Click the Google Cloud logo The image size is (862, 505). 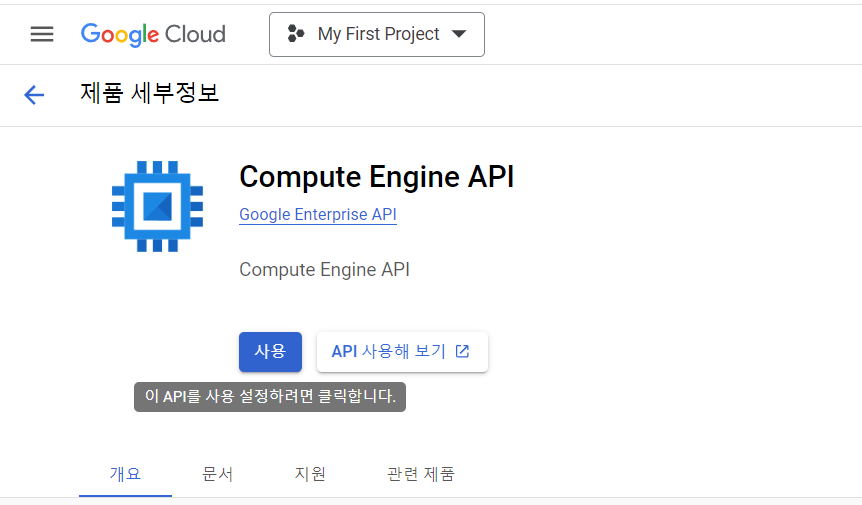(x=153, y=35)
